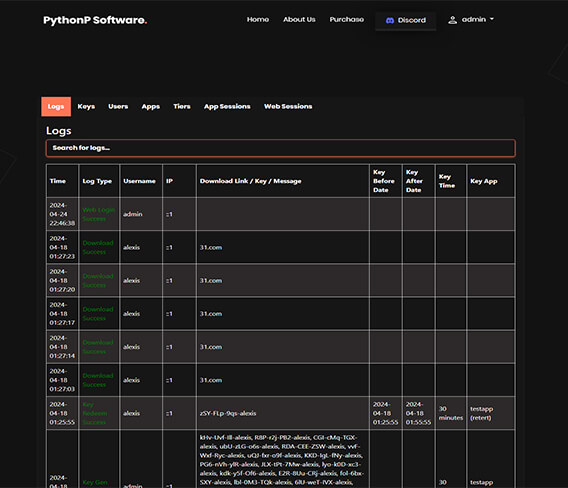The width and height of the screenshot is (568, 488).
Task: Click key before date 2024-04-18 01:25:55
Action: (x=385, y=413)
